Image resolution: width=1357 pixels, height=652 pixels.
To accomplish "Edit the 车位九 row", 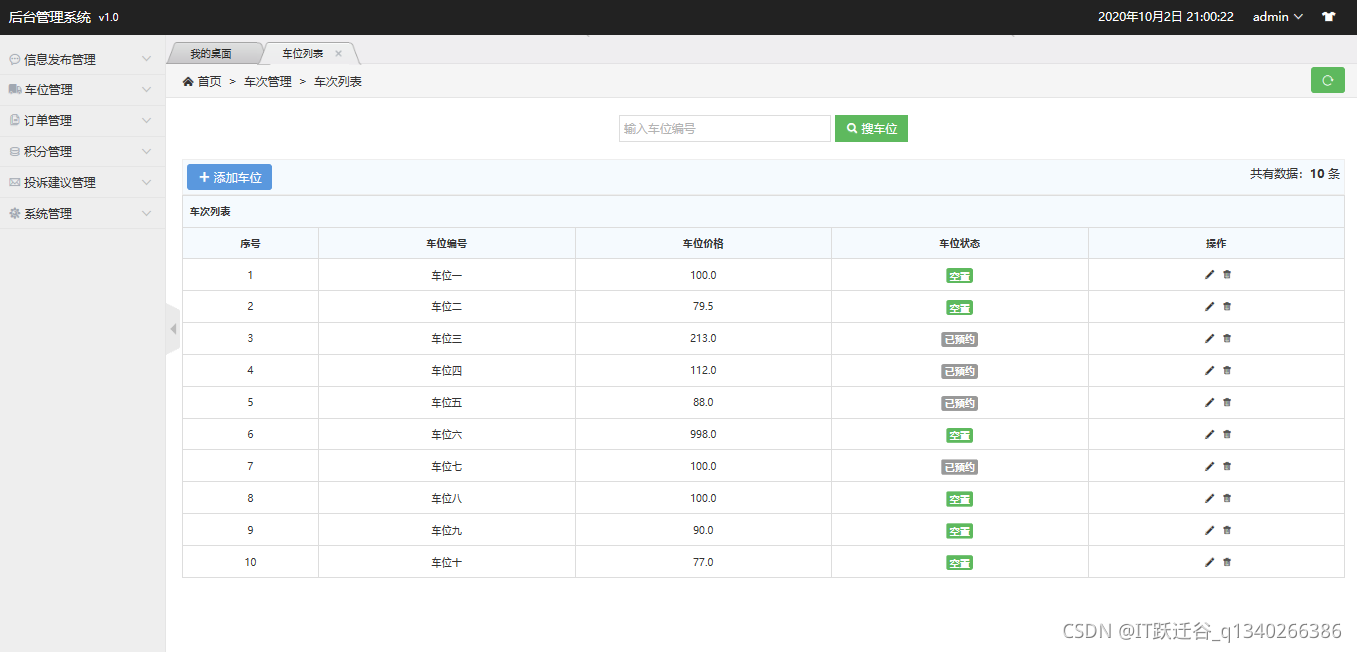I will click(1209, 530).
